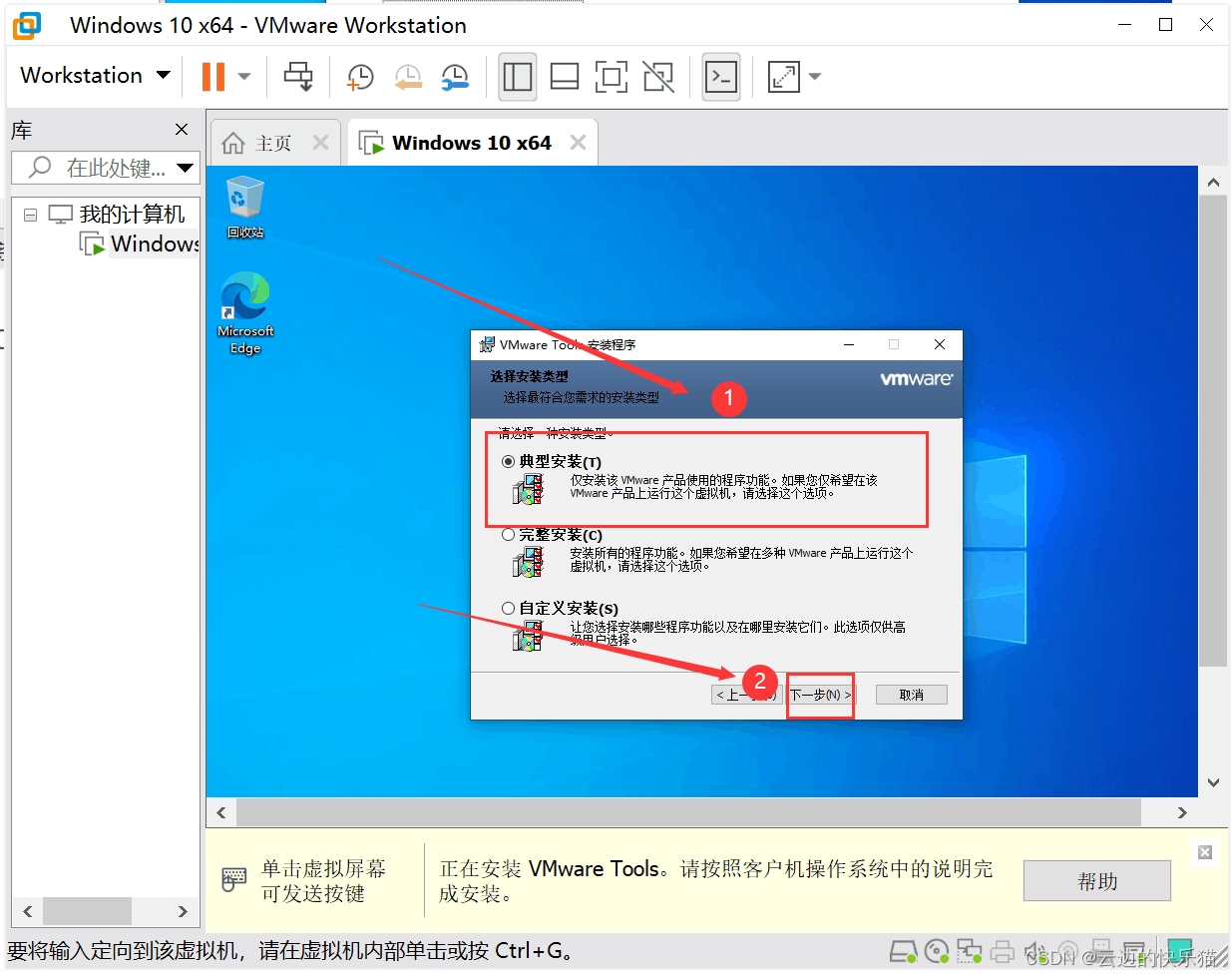Click the 取消 button in installer
This screenshot has width=1232, height=977.
pyautogui.click(x=911, y=695)
